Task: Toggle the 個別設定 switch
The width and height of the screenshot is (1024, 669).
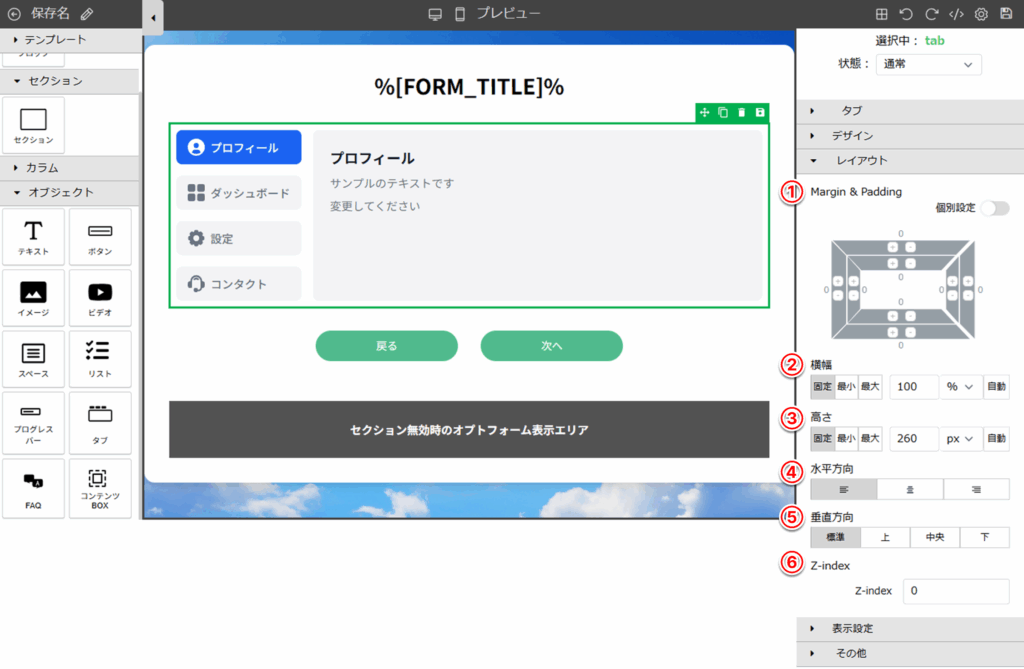Action: pos(994,208)
